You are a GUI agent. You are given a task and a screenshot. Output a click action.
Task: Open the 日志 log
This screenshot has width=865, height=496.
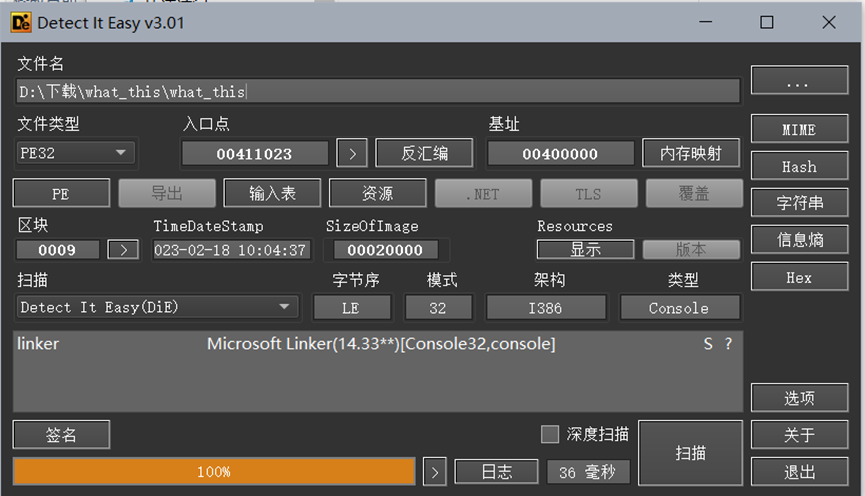coord(496,472)
